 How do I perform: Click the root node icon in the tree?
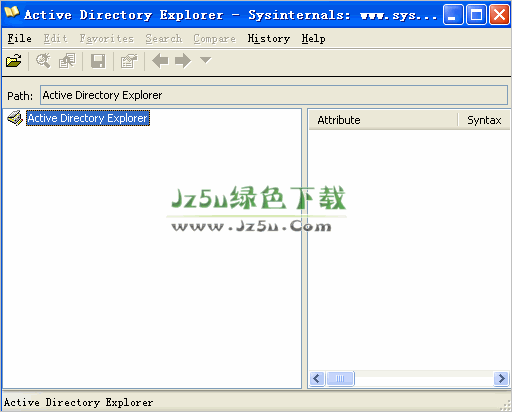[15, 118]
